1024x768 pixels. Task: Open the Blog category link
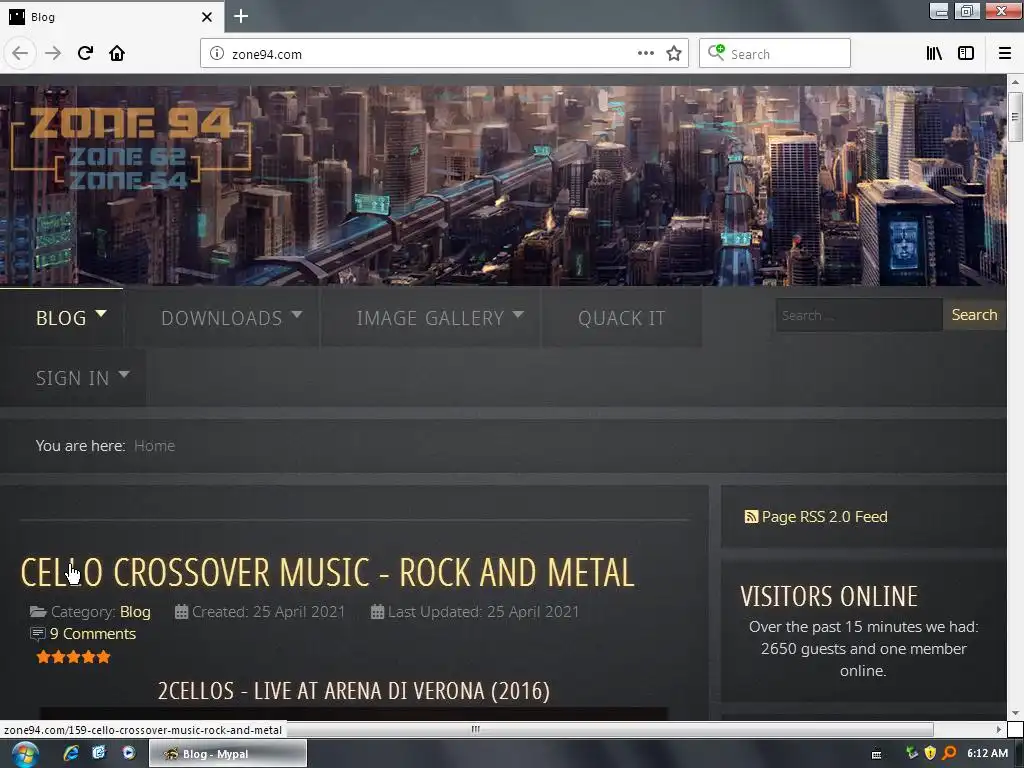click(135, 612)
